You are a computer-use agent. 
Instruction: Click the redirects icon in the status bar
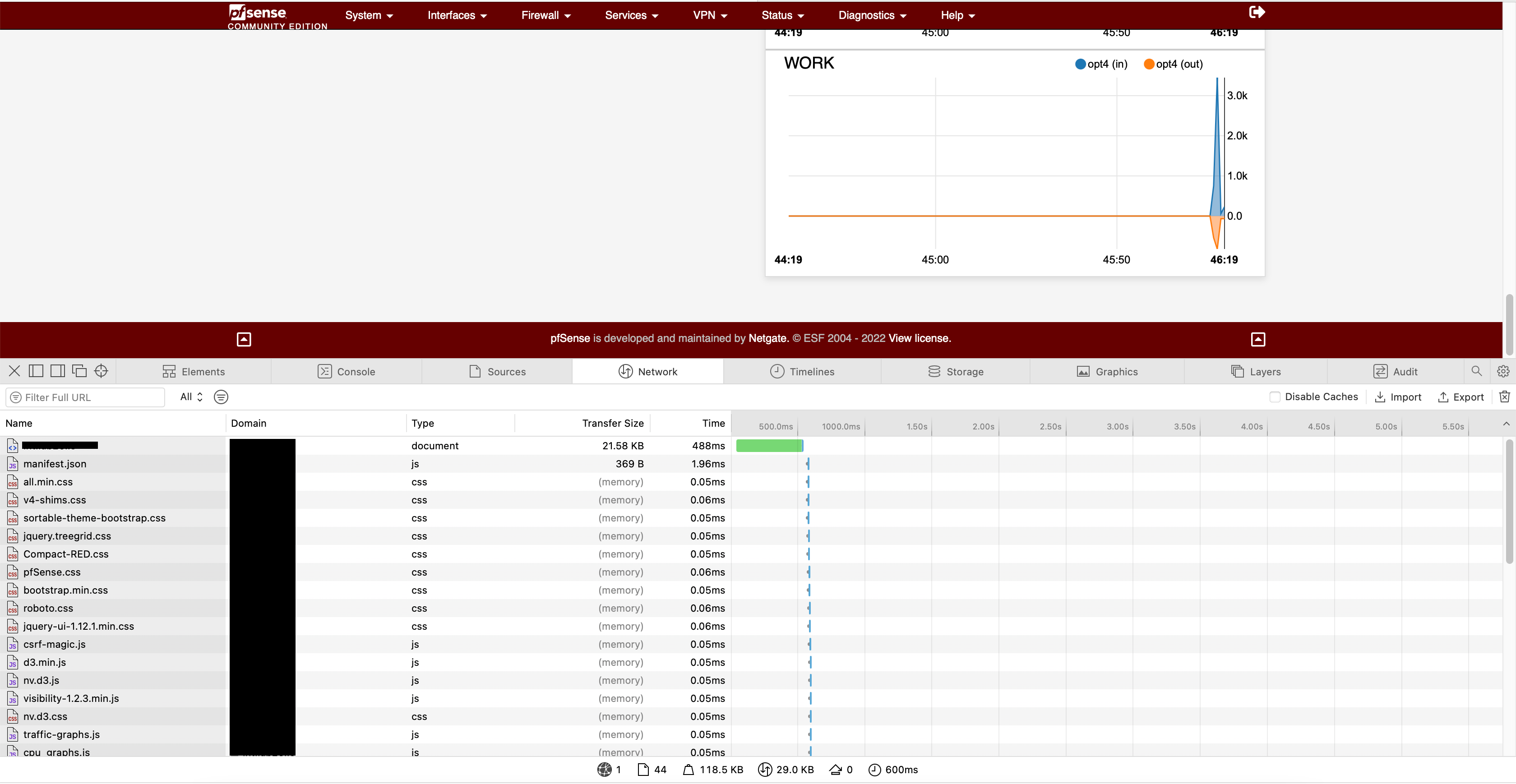tap(835, 769)
